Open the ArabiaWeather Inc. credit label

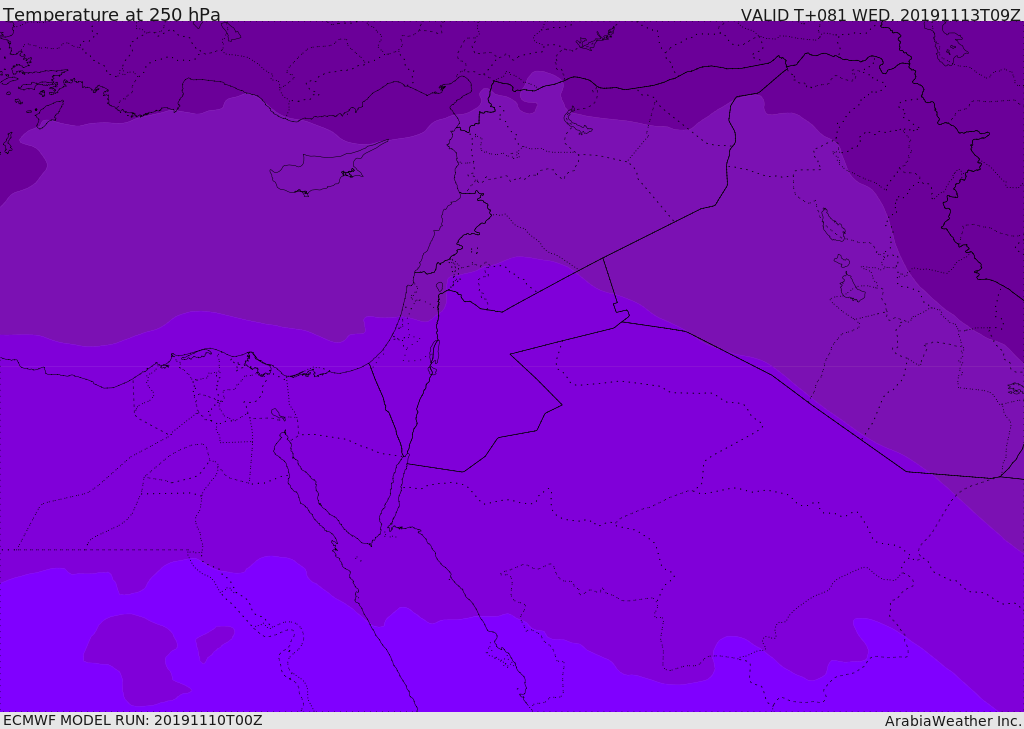(953, 721)
